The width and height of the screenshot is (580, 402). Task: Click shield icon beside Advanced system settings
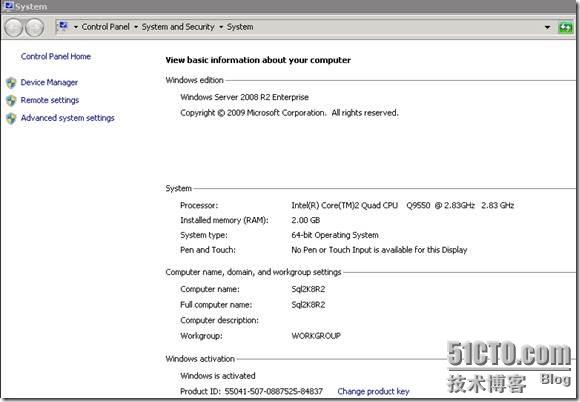[11, 118]
